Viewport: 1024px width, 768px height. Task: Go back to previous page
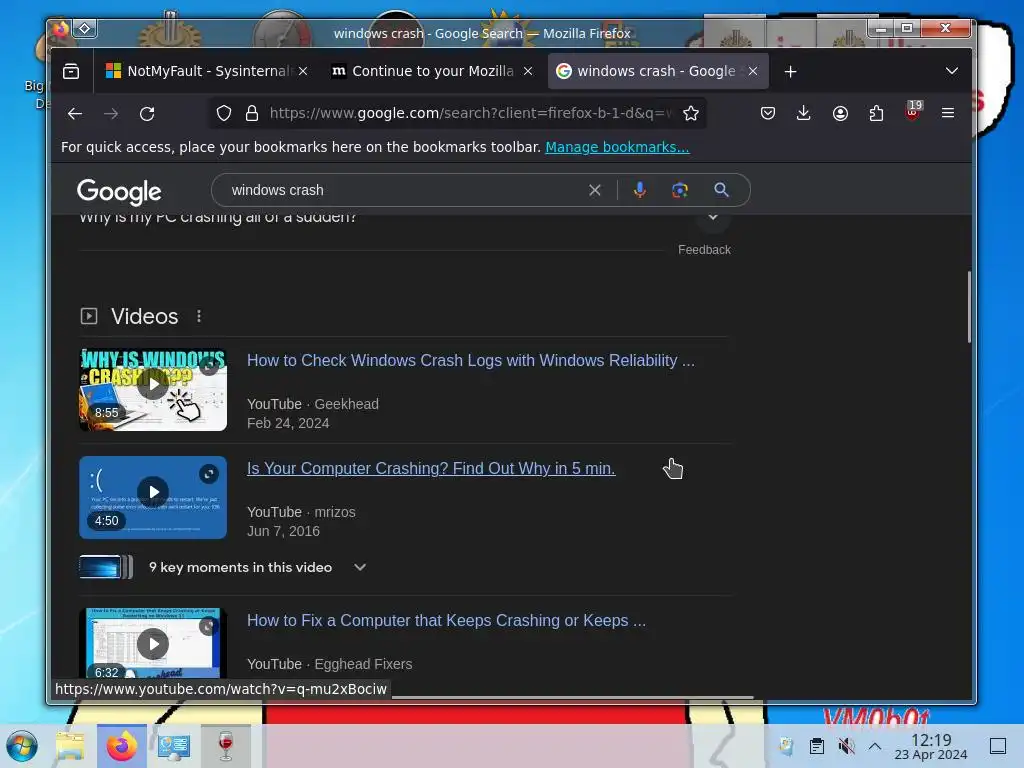click(x=75, y=114)
